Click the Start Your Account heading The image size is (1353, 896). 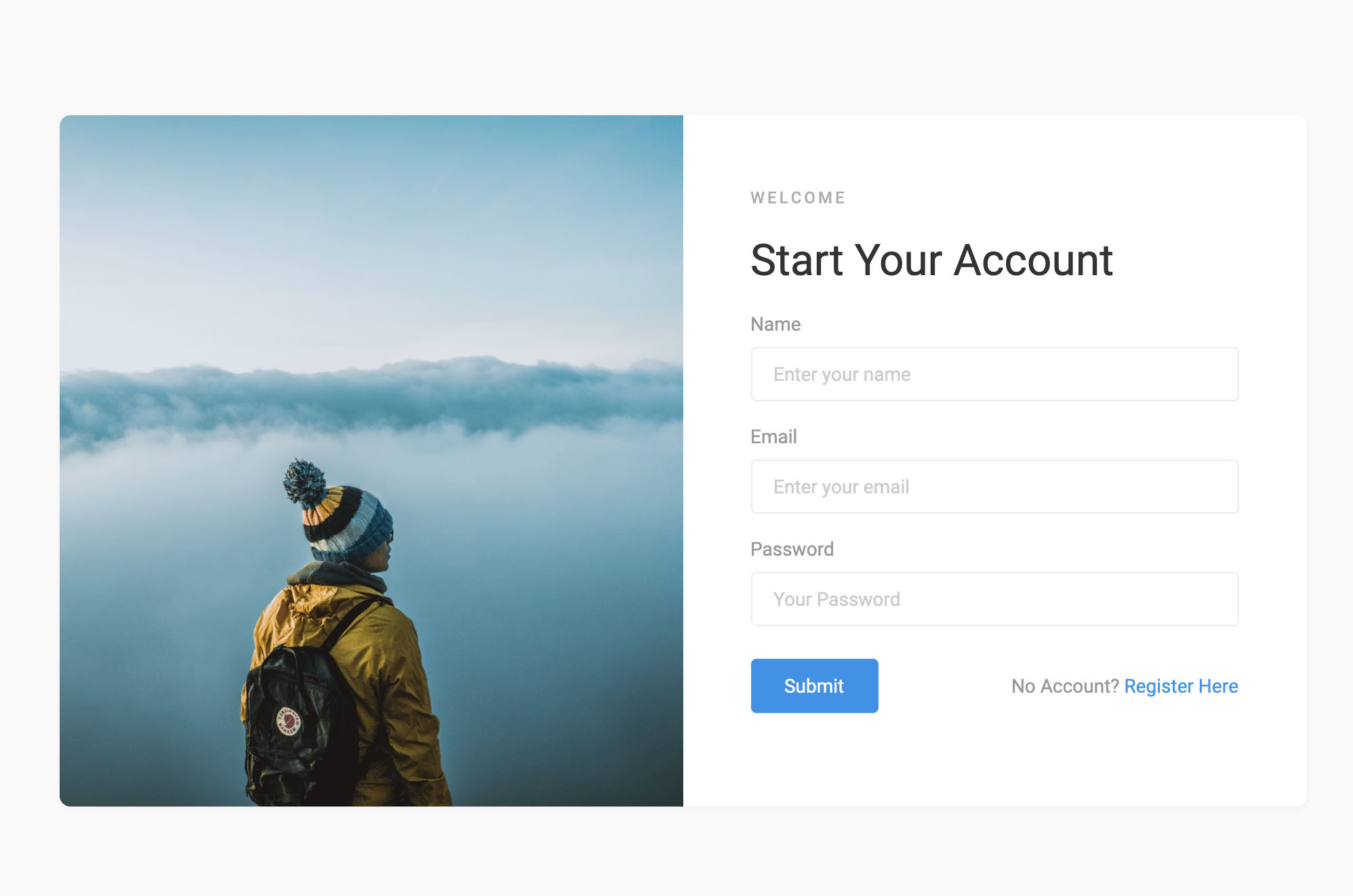click(931, 260)
